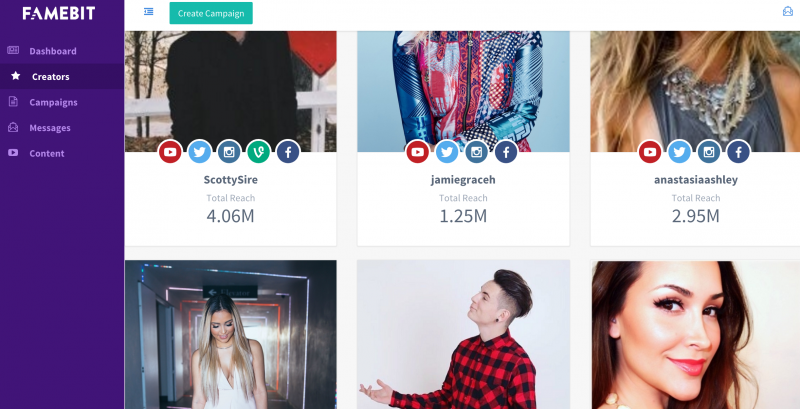Screen dimensions: 800x409
Task: Click the Create Campaign button
Action: [x=211, y=13]
